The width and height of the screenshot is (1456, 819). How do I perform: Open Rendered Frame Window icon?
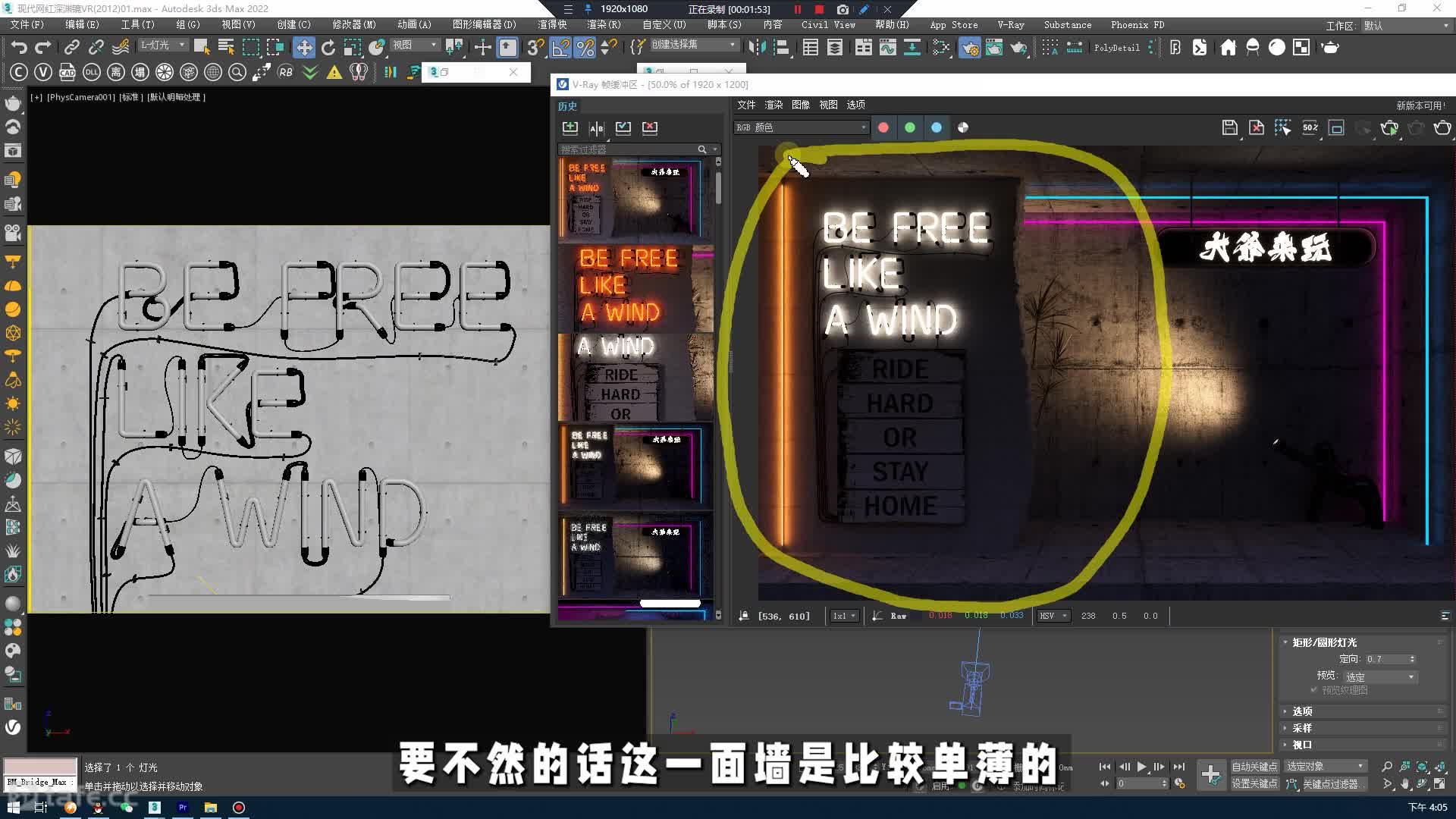pyautogui.click(x=993, y=47)
